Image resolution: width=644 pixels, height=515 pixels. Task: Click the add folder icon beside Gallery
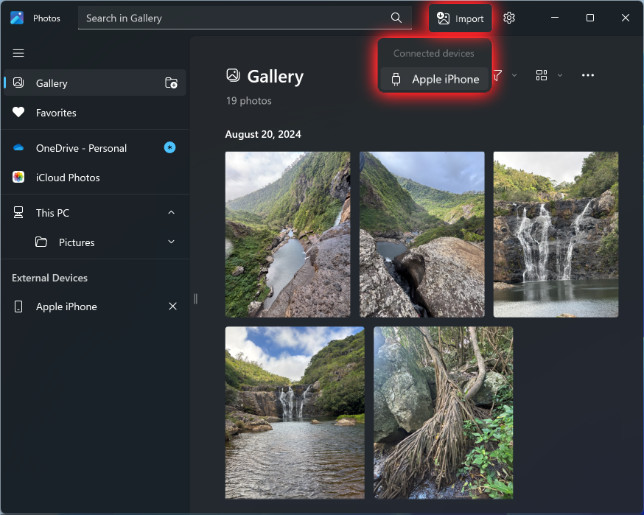click(x=171, y=83)
